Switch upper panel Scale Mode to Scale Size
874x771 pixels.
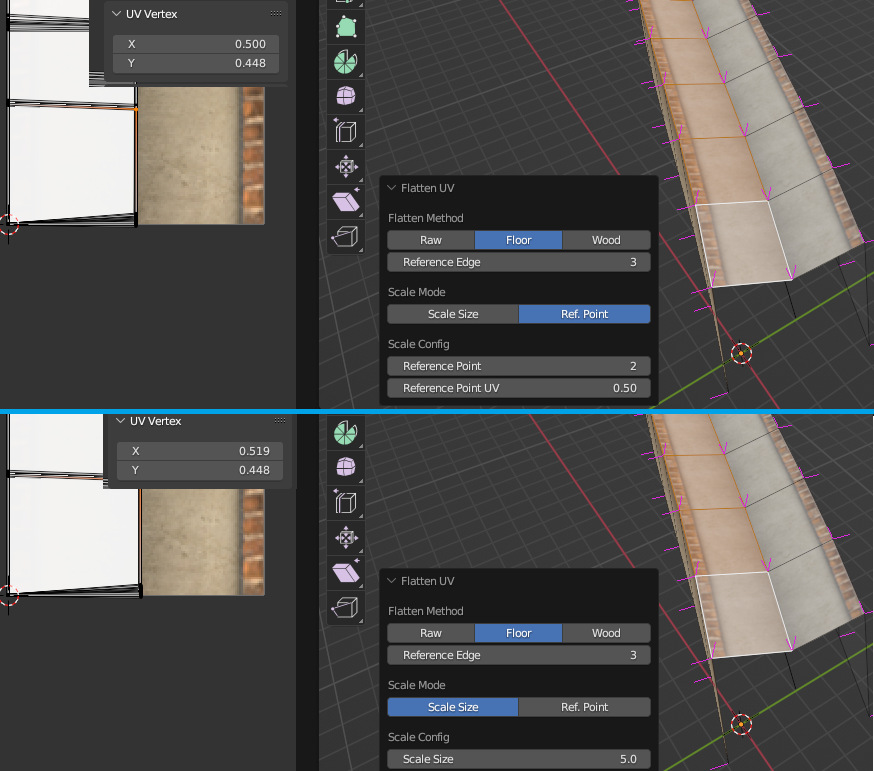[x=453, y=314]
